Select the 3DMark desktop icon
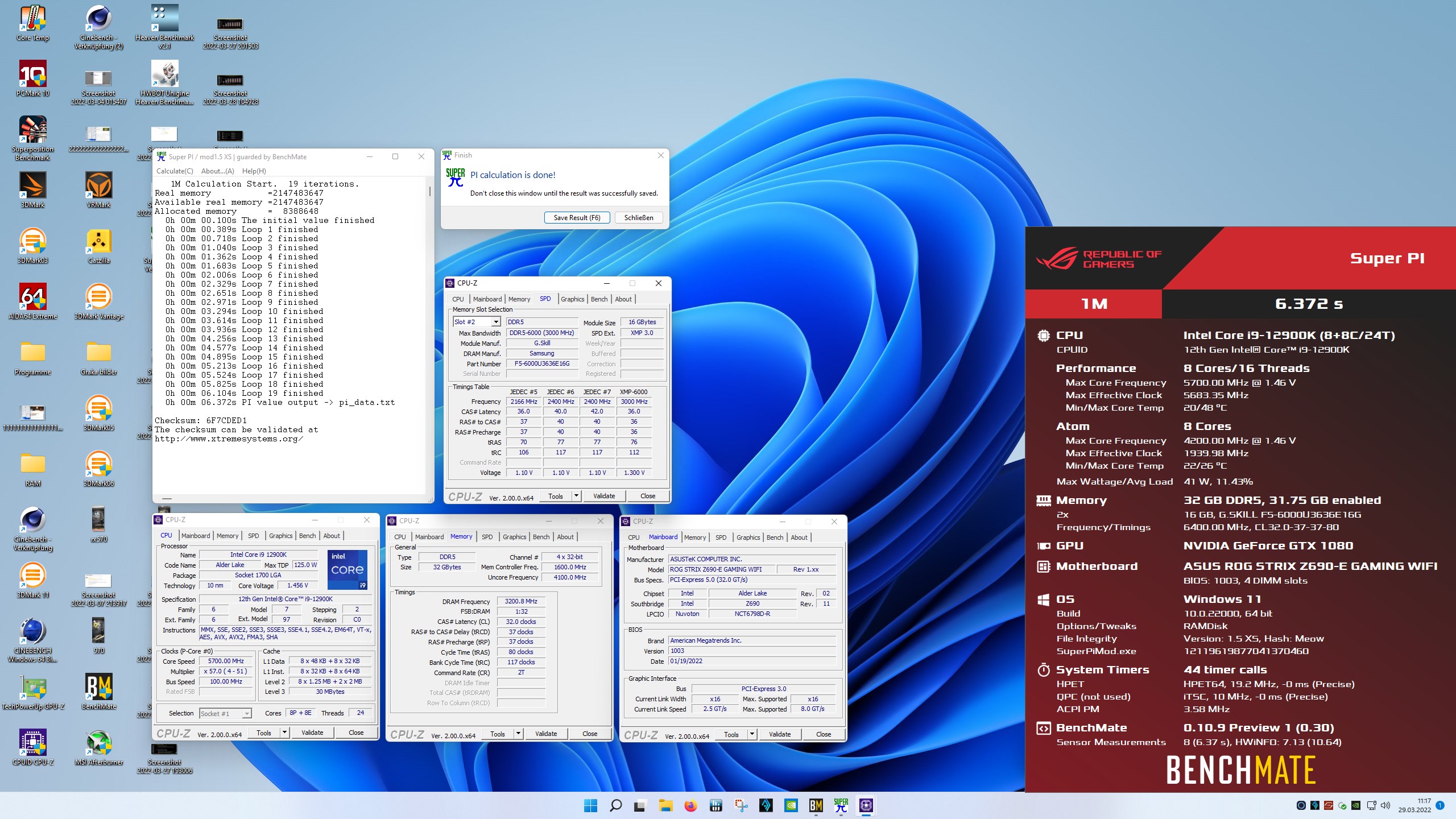The width and height of the screenshot is (1456, 819). [33, 190]
